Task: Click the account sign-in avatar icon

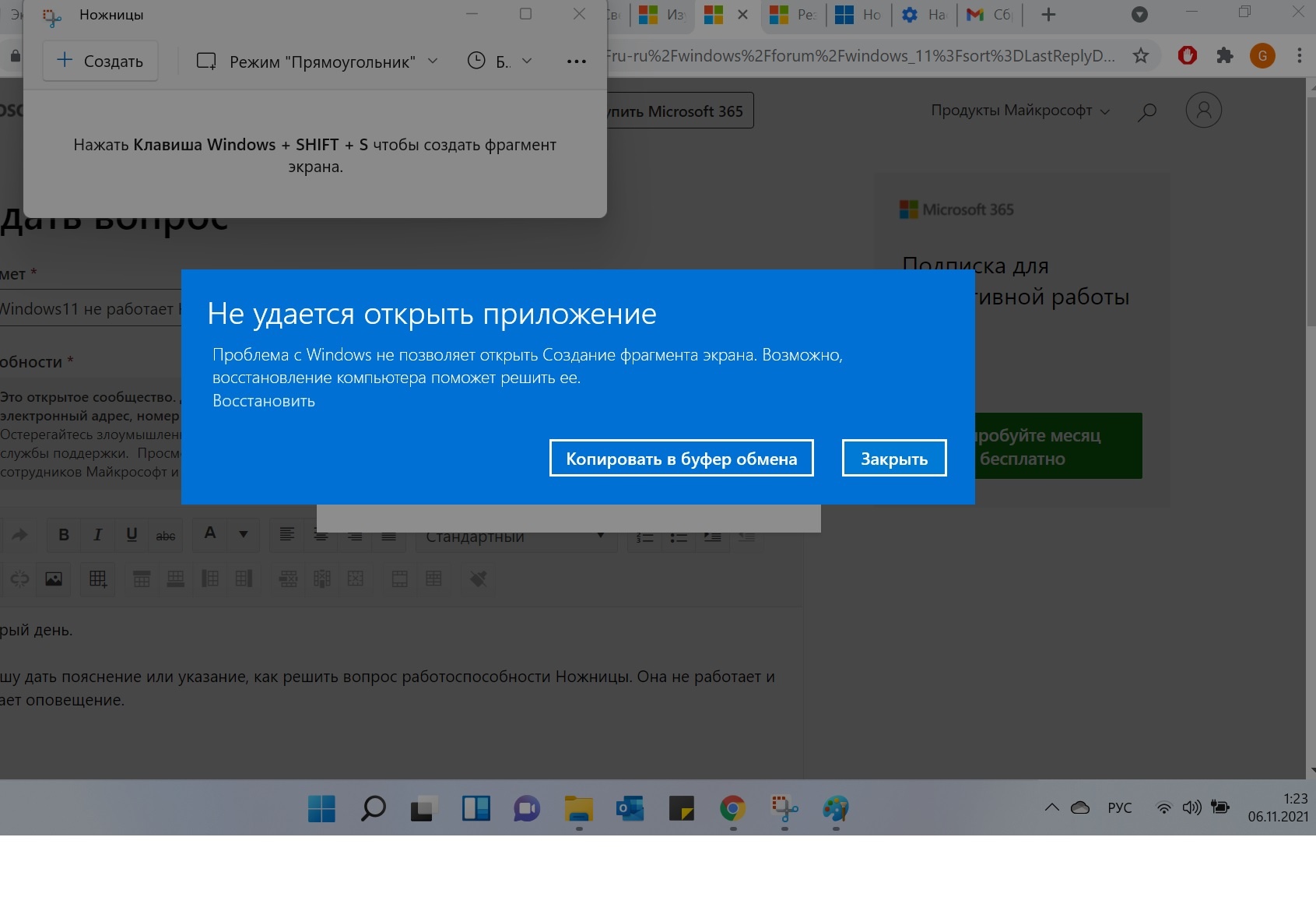Action: tap(1203, 110)
